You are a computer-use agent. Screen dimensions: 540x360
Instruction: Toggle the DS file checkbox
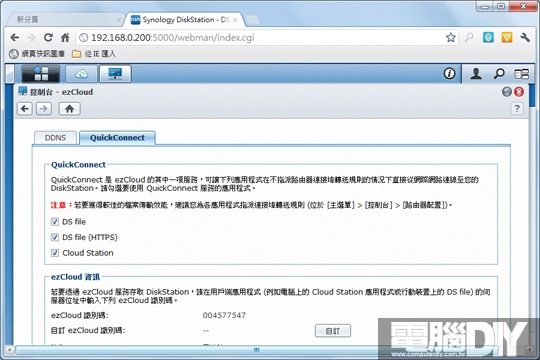pyautogui.click(x=55, y=222)
